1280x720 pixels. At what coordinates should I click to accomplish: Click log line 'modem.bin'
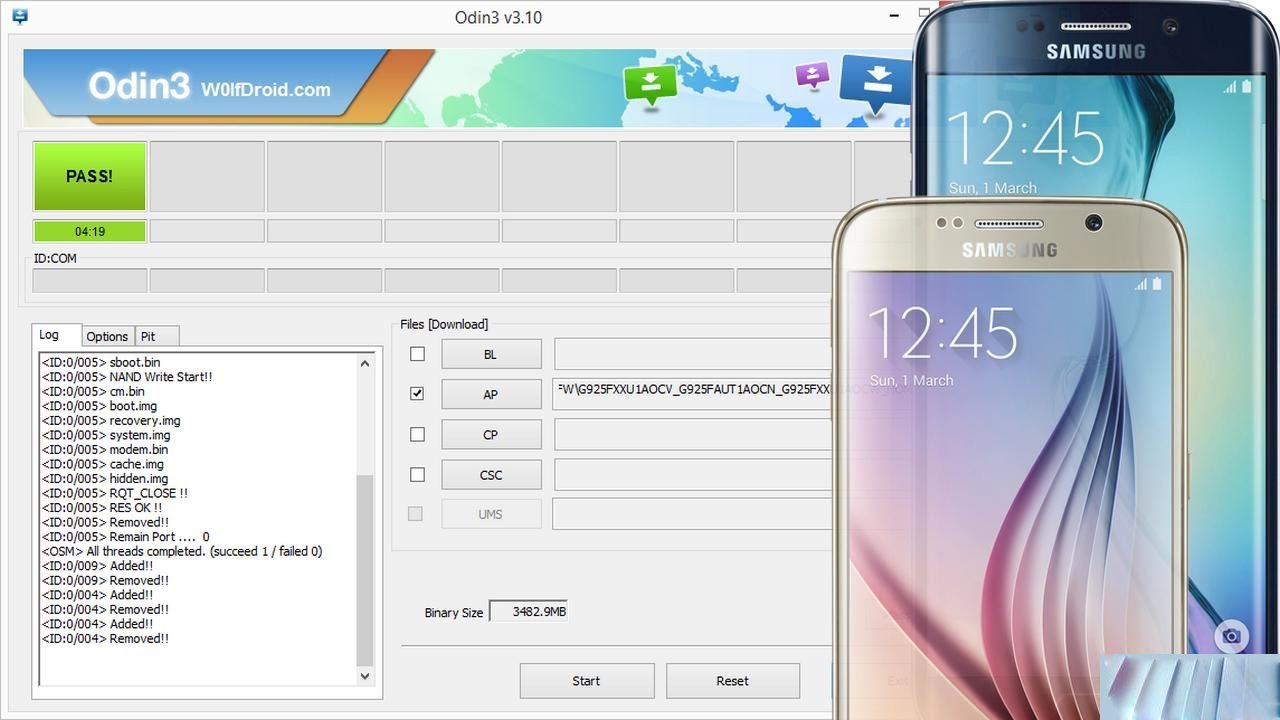pos(105,449)
